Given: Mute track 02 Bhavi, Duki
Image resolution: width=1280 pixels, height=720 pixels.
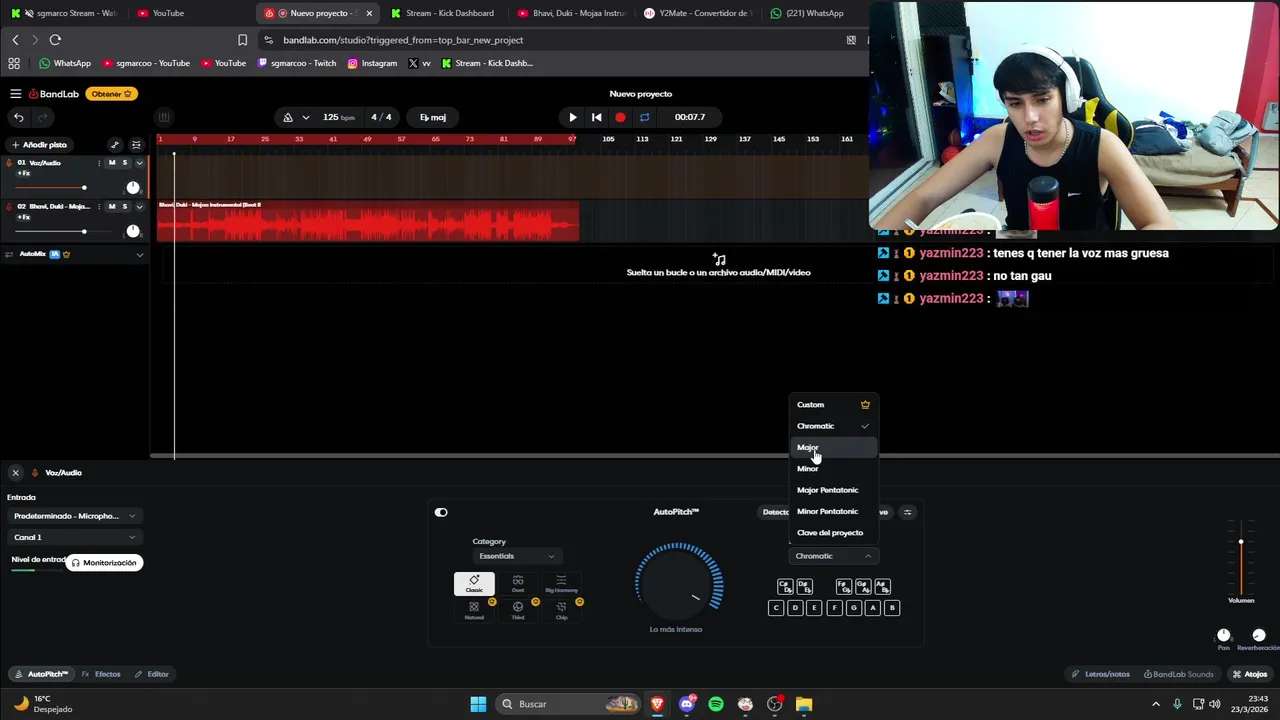Looking at the screenshot, I should pos(111,206).
